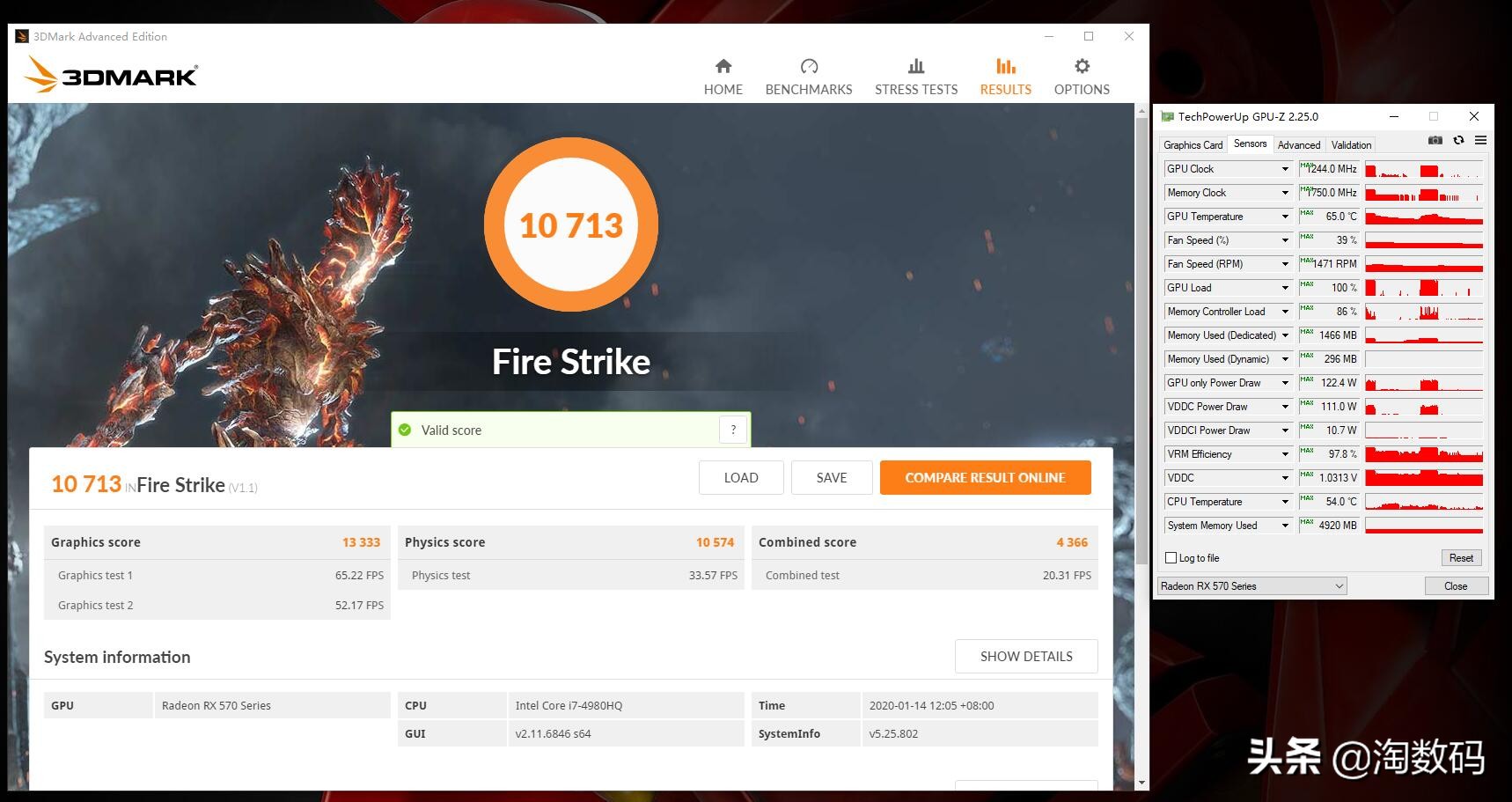
Task: Click the GPU Temperature history graph
Action: 1424,217
